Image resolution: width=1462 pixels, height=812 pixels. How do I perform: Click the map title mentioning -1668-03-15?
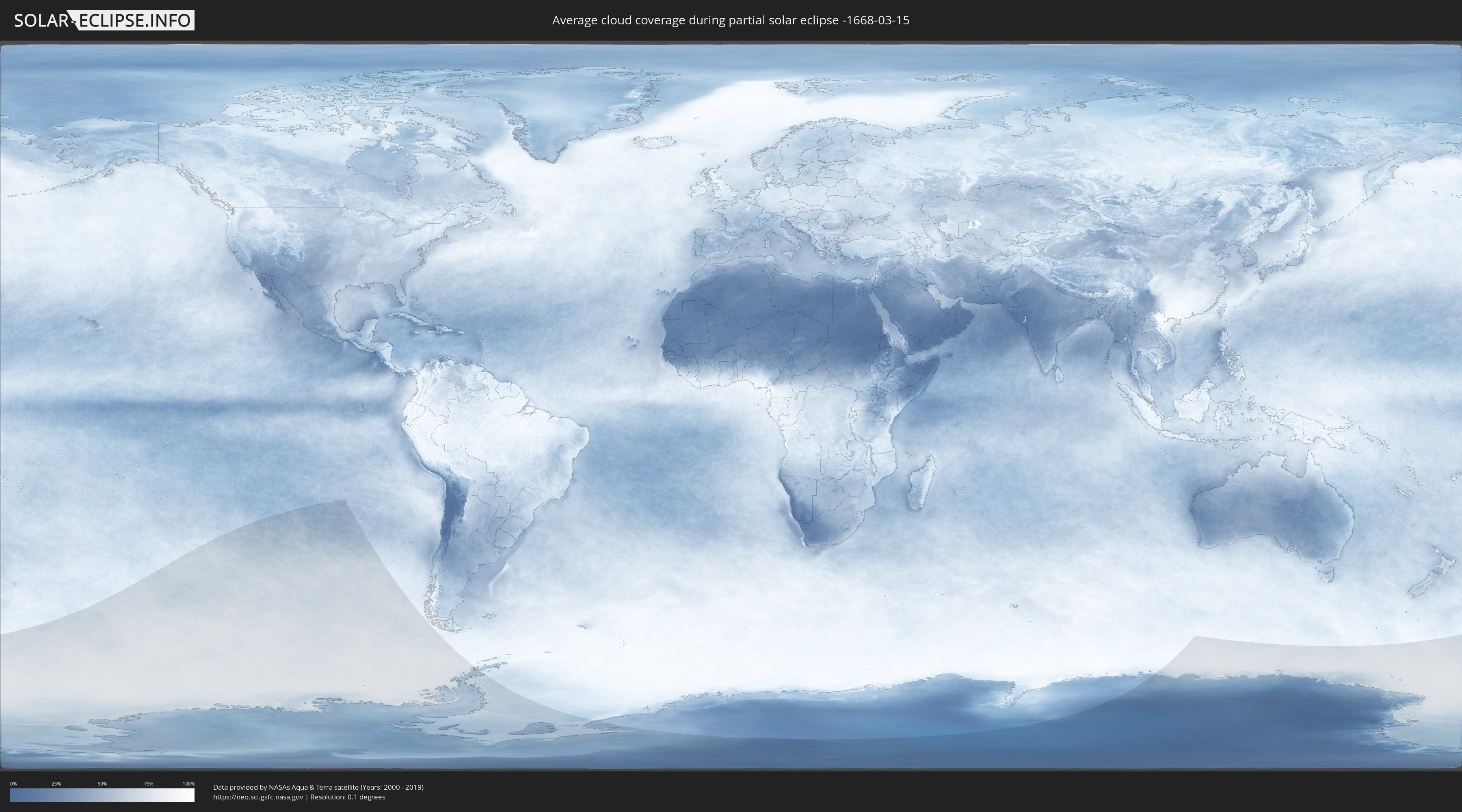point(731,20)
